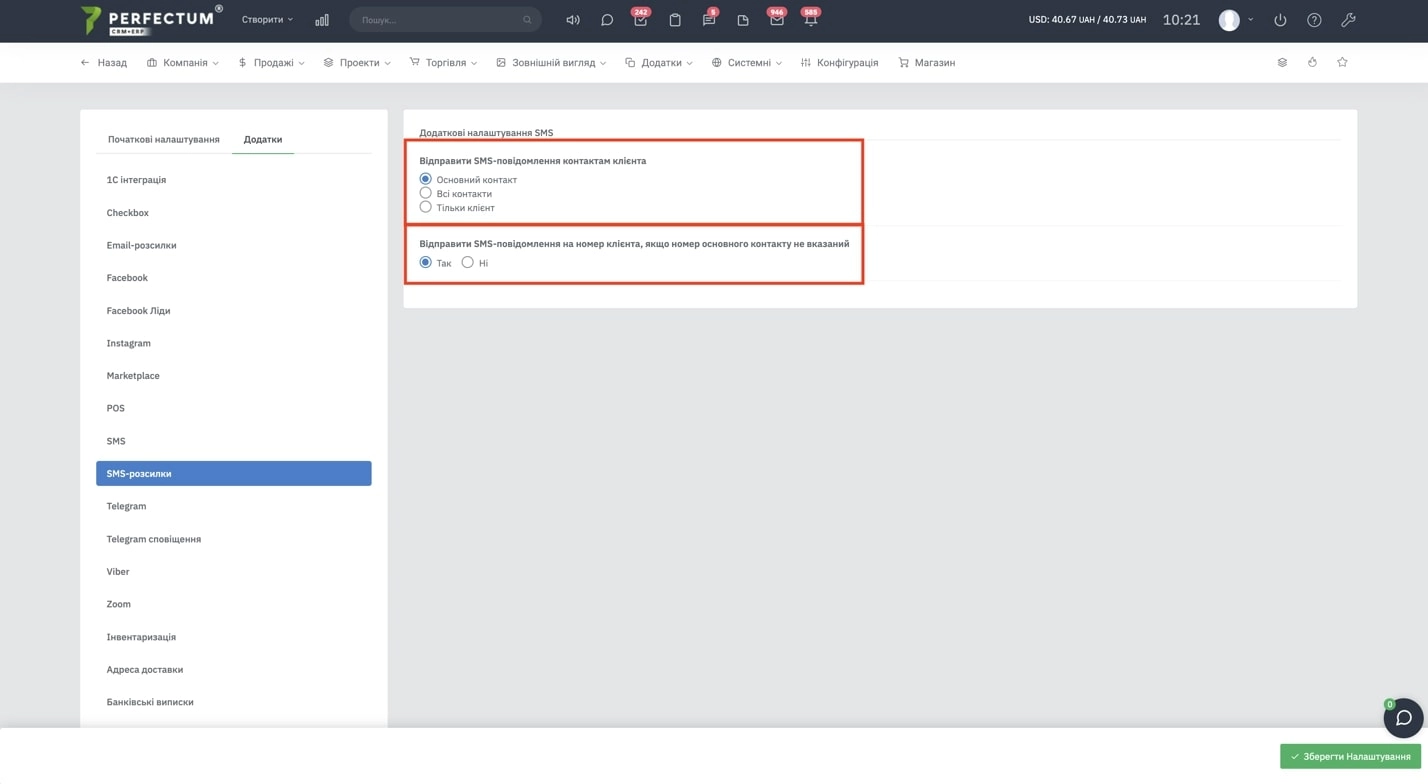Click 'Зберегти Налаштування' button
Viewport: 1428px width, 784px height.
pyautogui.click(x=1350, y=757)
